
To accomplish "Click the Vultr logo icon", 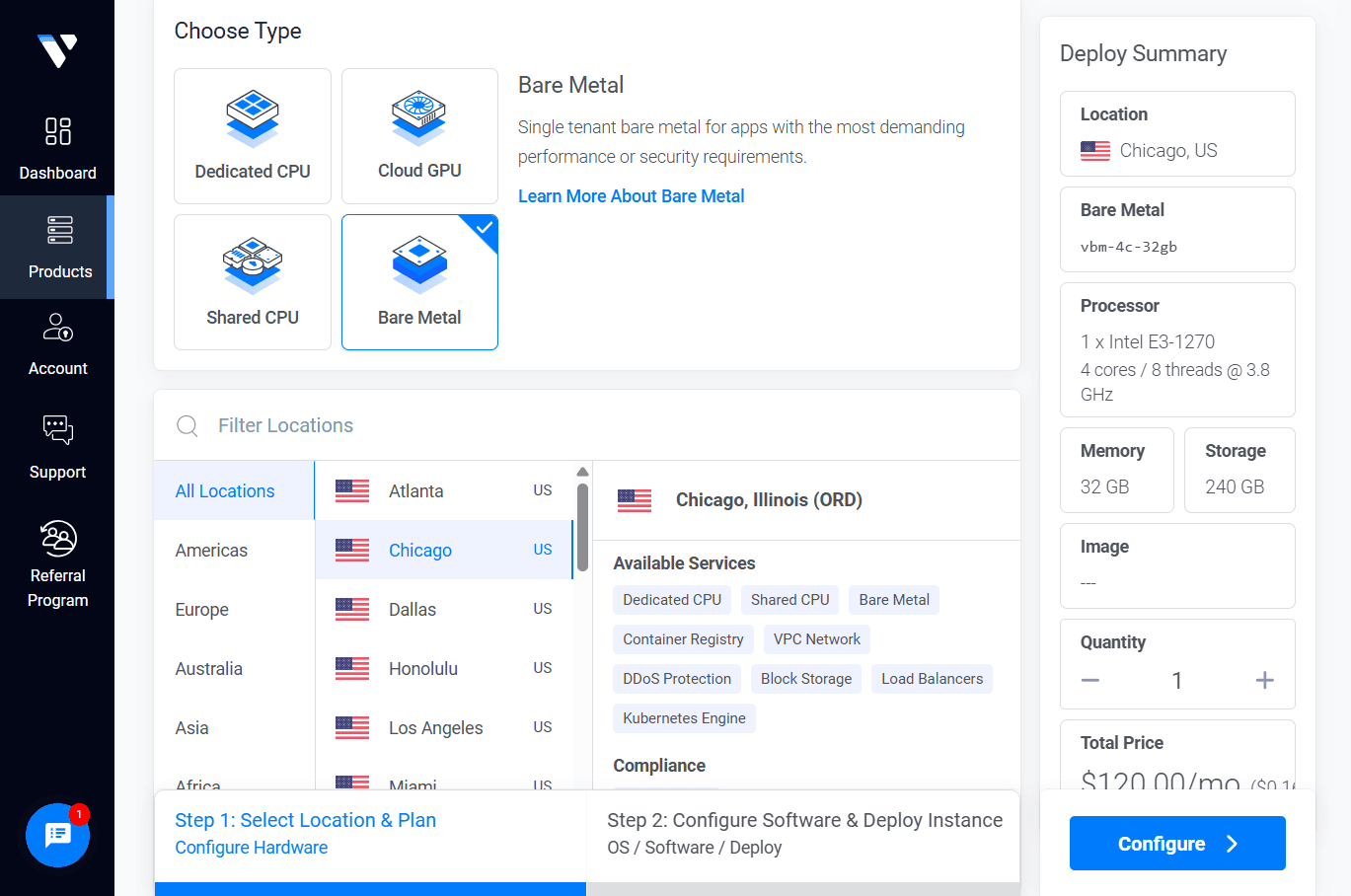I will [x=57, y=50].
